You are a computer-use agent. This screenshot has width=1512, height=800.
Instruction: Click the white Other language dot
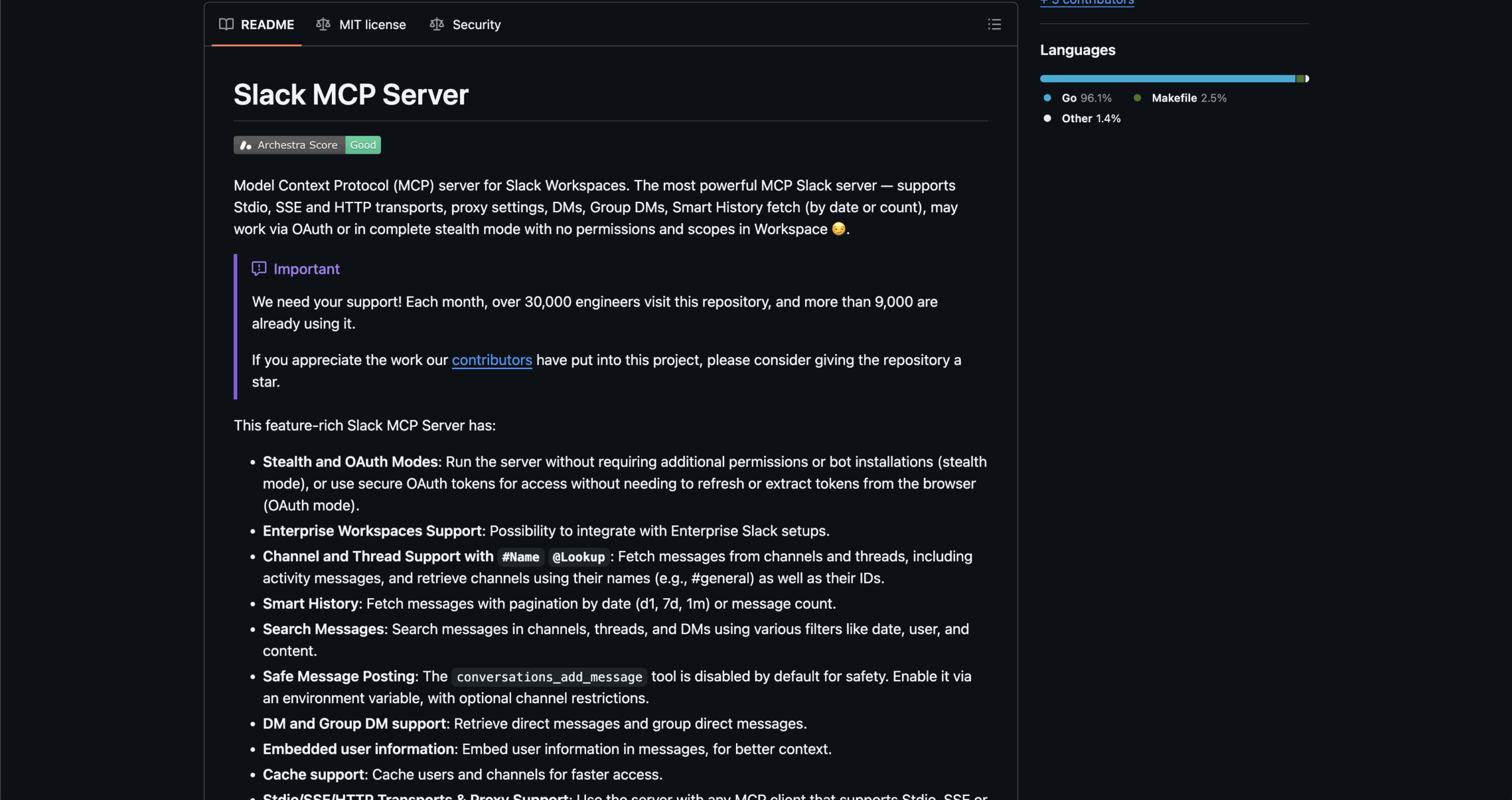coord(1047,118)
